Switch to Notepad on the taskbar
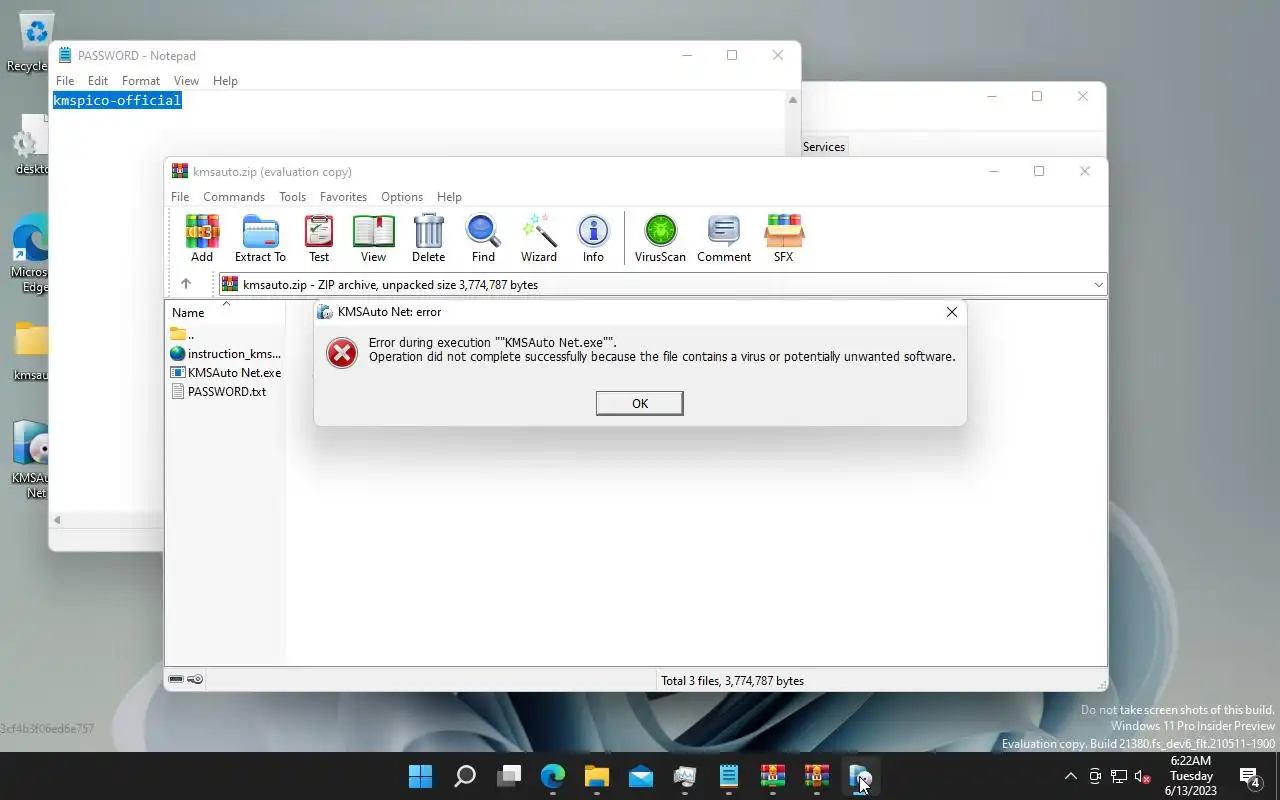Viewport: 1280px width, 800px height. tap(729, 776)
